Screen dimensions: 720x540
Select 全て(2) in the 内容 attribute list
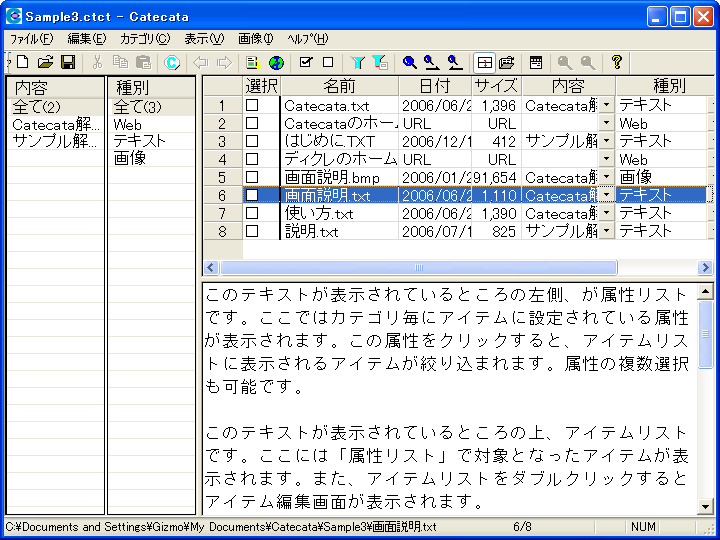click(x=36, y=107)
